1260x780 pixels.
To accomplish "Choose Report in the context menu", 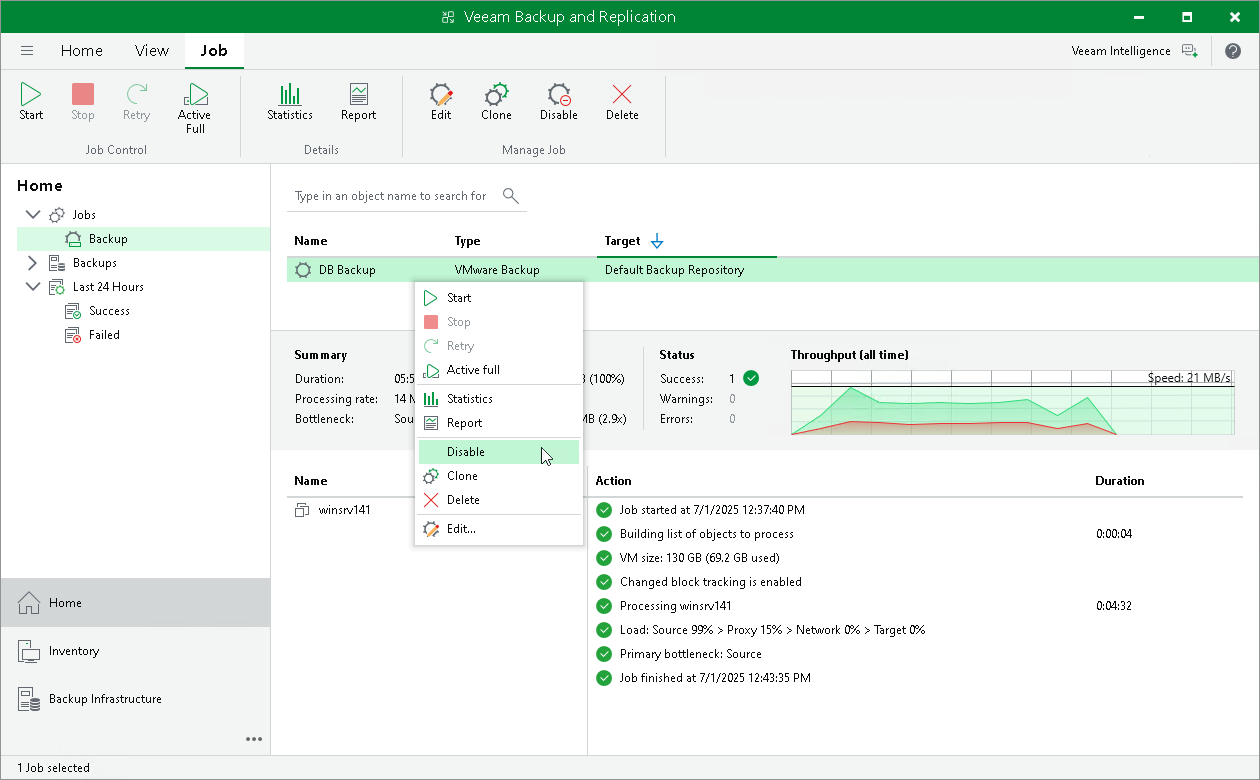I will point(498,423).
